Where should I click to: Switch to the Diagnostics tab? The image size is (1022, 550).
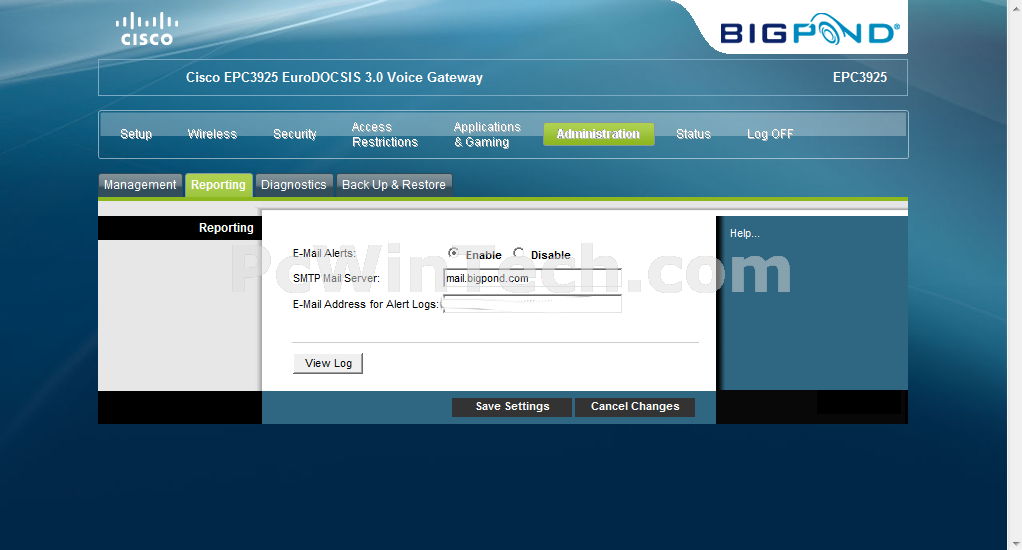point(294,184)
